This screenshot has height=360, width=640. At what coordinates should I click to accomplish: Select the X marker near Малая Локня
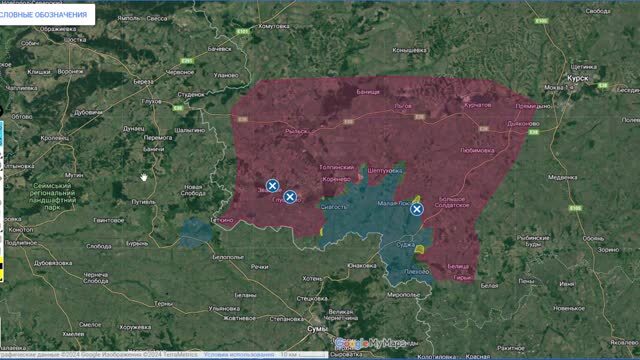point(416,209)
